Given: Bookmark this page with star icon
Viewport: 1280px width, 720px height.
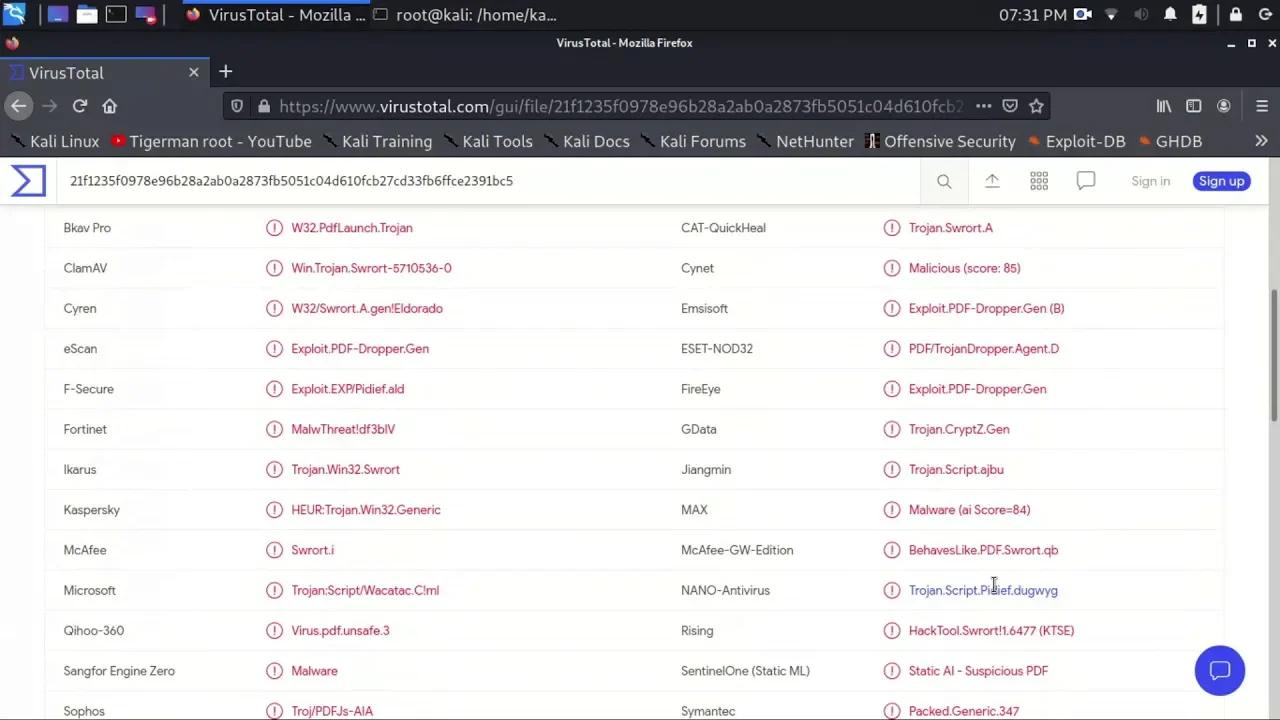Looking at the screenshot, I should [1037, 106].
